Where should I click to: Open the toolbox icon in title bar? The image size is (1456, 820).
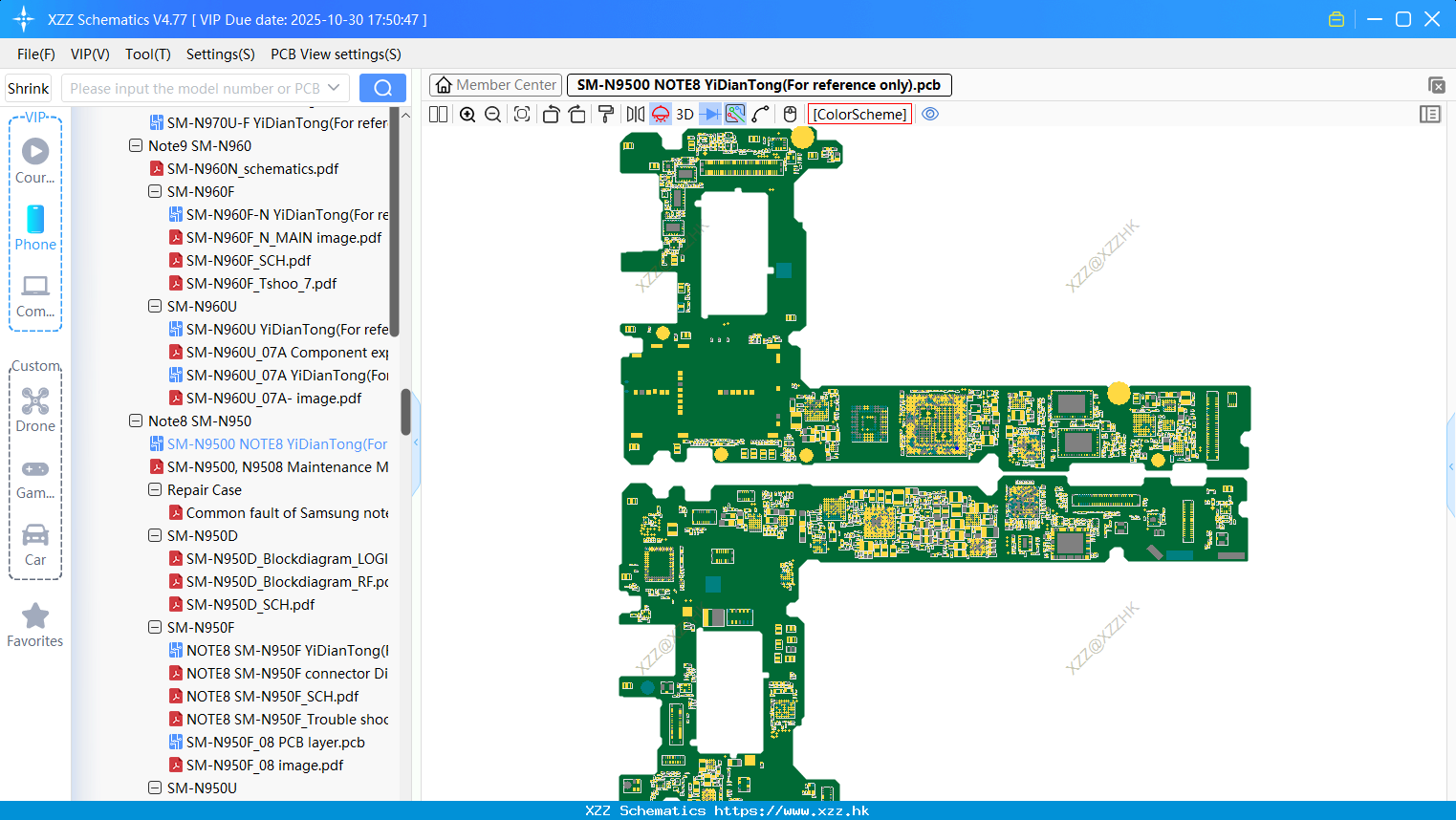pos(1336,19)
